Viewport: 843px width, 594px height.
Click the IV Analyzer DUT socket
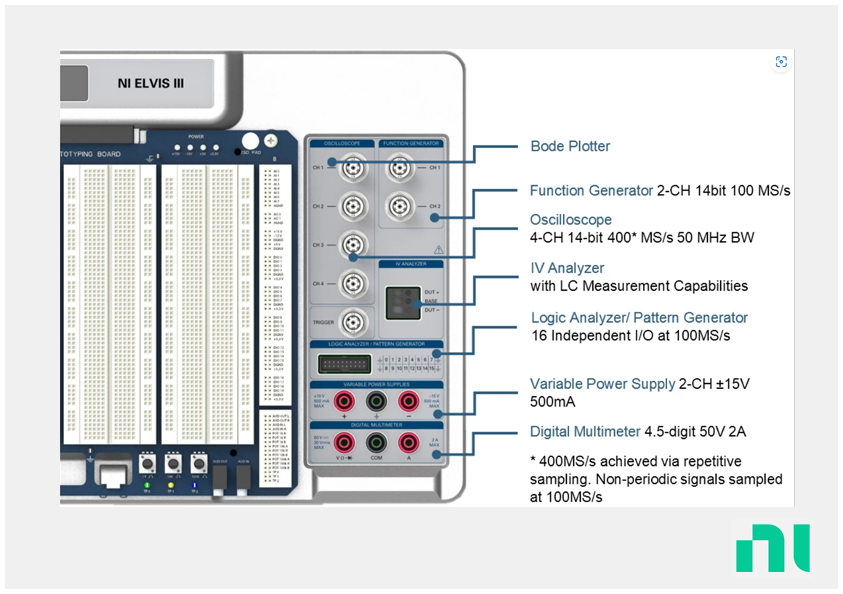click(x=403, y=303)
